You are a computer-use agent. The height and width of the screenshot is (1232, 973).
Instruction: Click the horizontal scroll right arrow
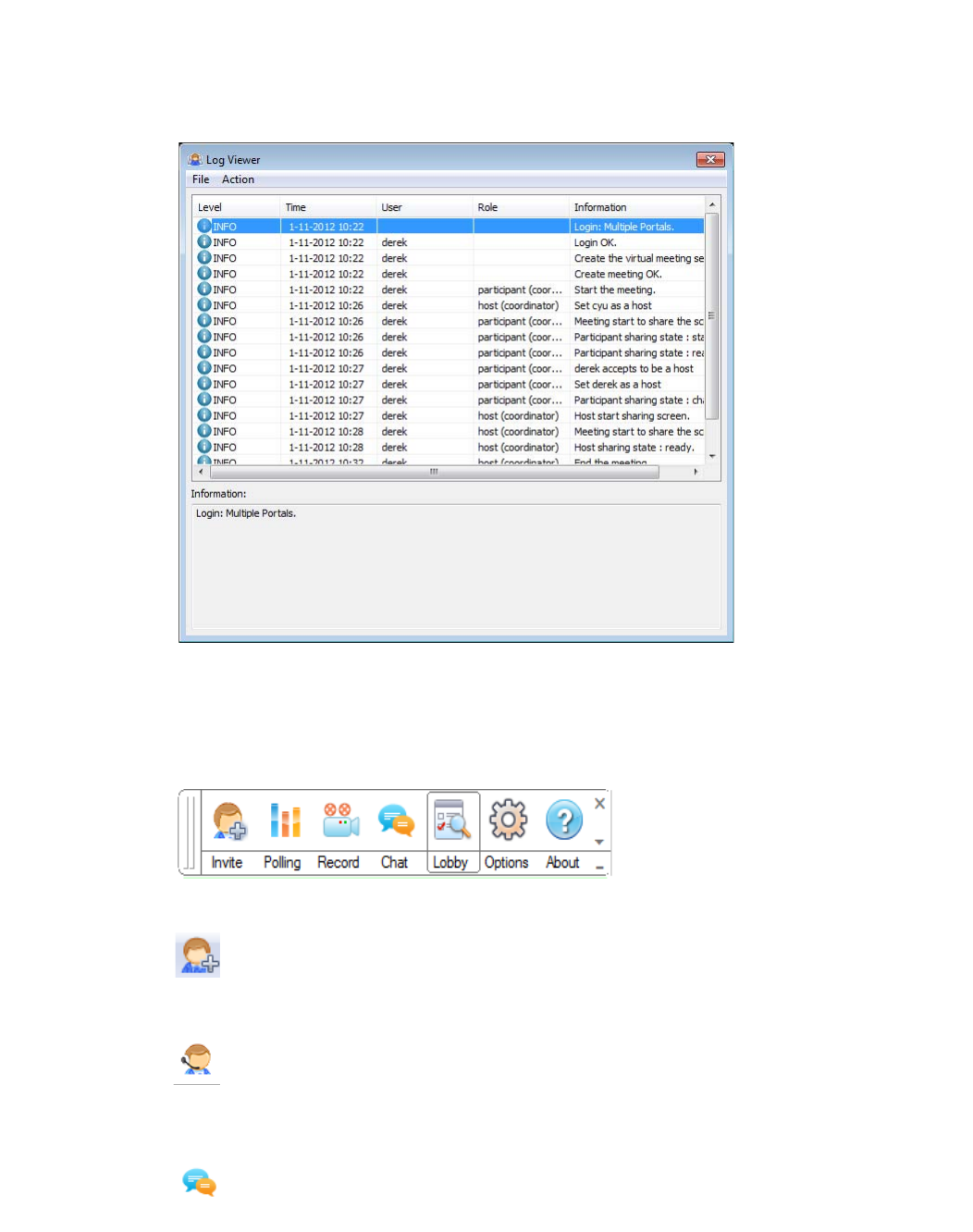(x=696, y=472)
